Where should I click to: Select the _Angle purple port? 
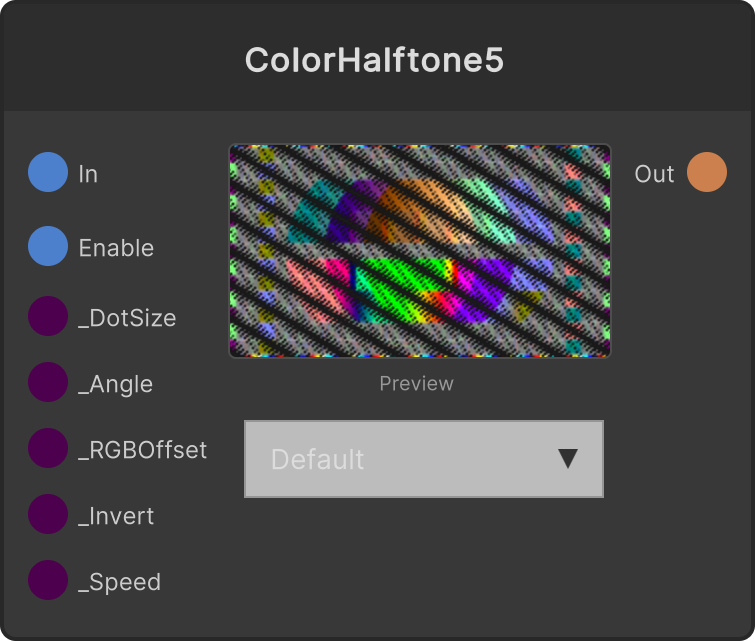(48, 382)
